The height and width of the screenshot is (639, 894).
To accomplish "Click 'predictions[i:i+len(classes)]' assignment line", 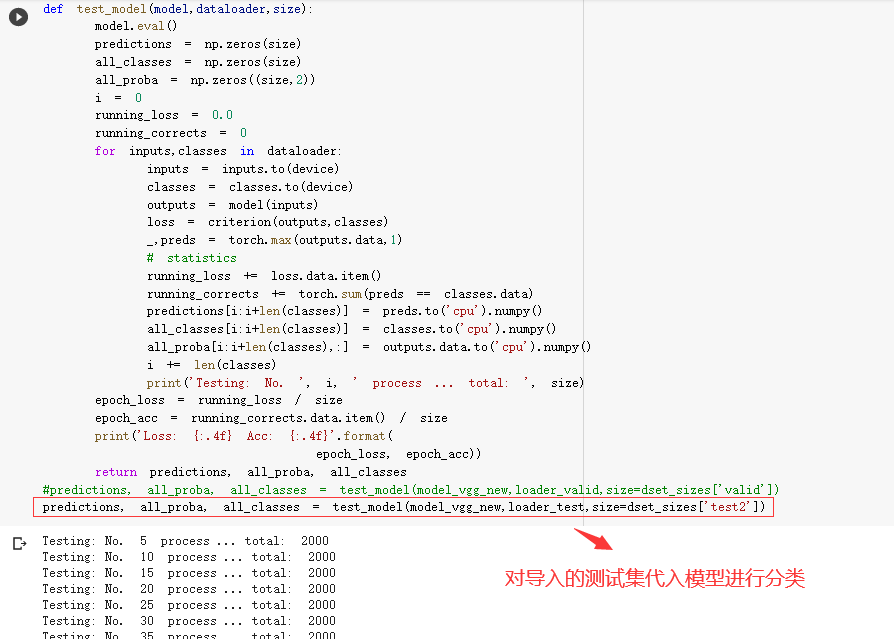I will click(344, 311).
